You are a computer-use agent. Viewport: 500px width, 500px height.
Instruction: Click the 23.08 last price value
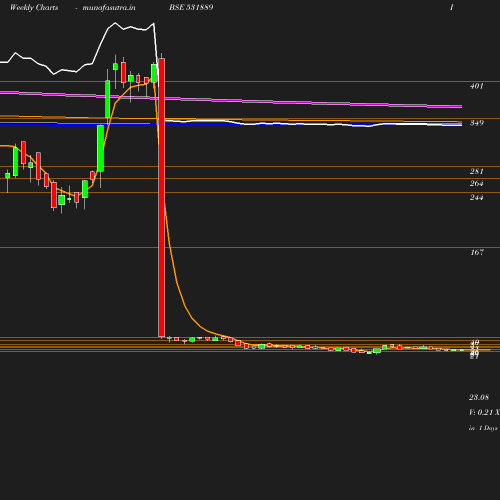(x=479, y=397)
